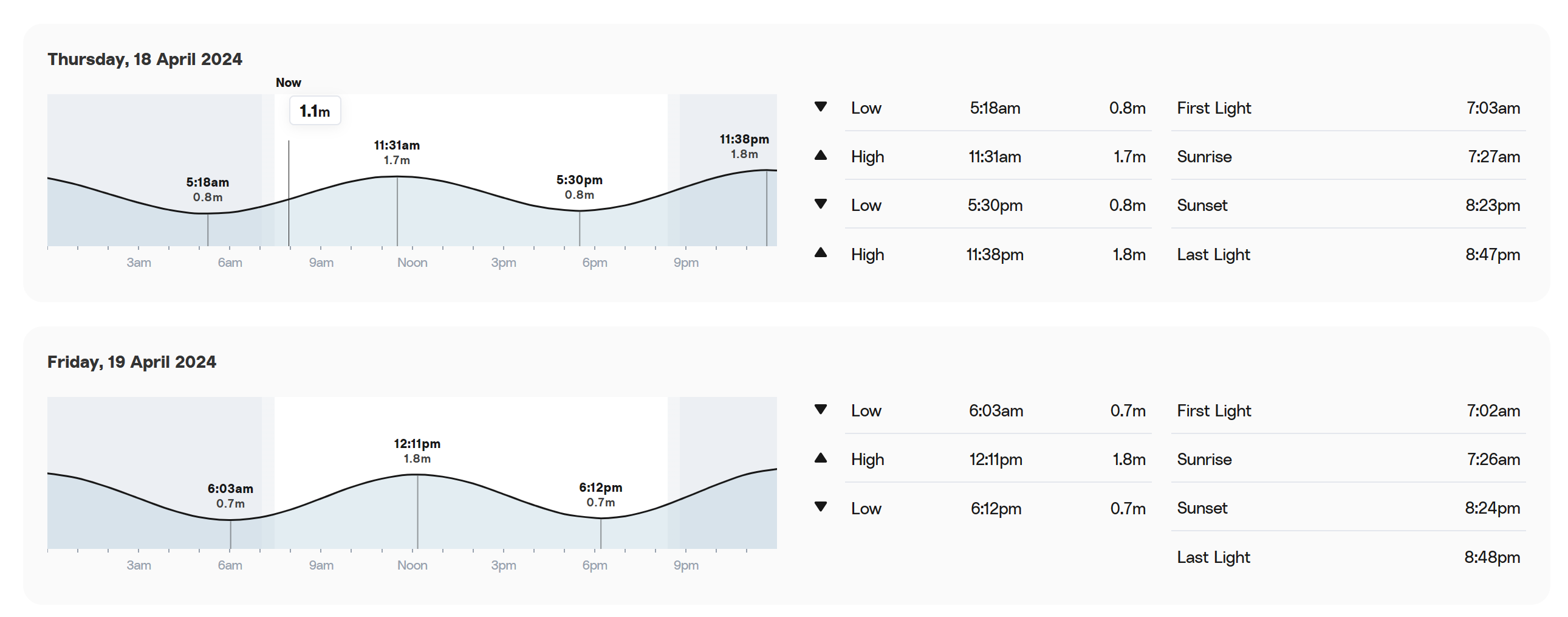Click the up arrow icon for Thursday's 11:38pm high tide
Viewport: 1568px width, 617px height.
[821, 253]
